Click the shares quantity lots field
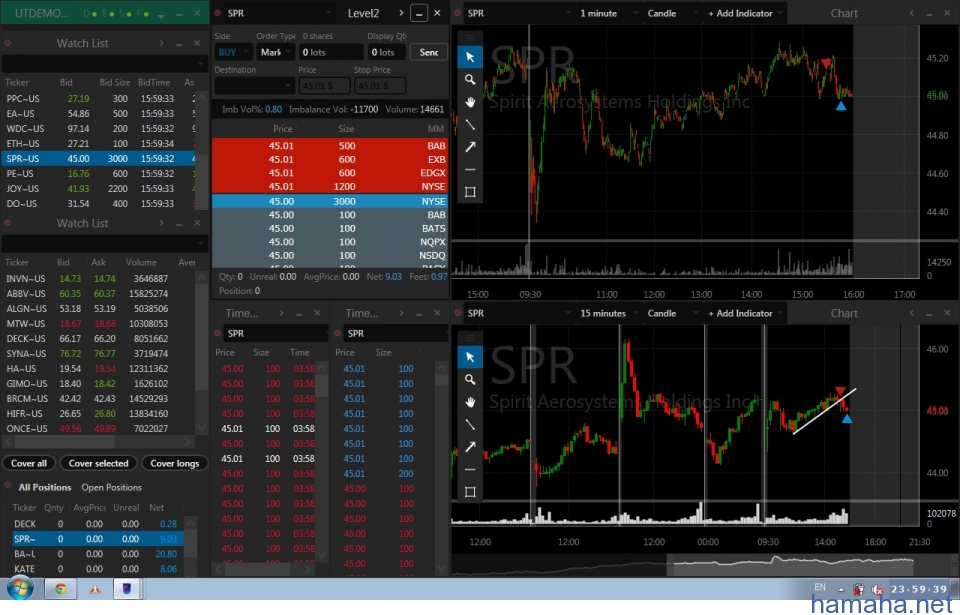This screenshot has width=960, height=615. [x=331, y=53]
